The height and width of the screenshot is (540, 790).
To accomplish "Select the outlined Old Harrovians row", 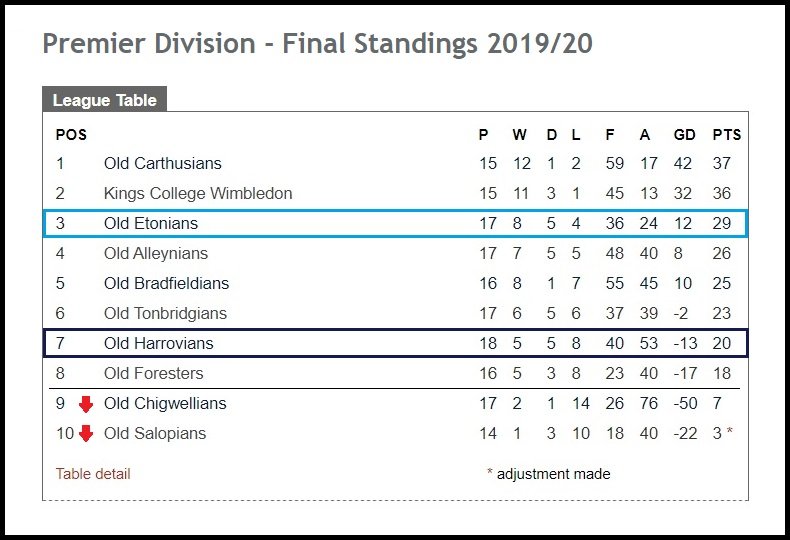I will point(396,343).
